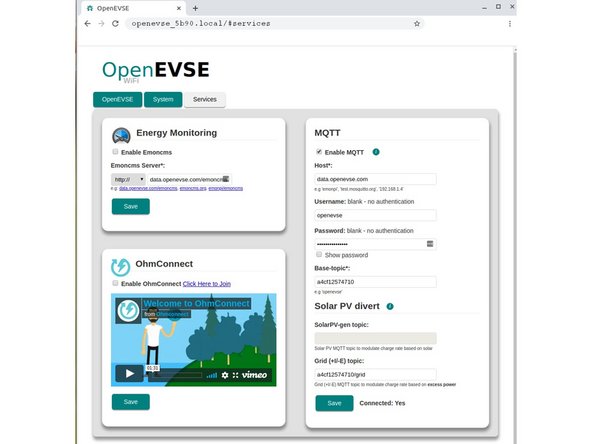
Task: Select the Services tab
Action: pyautogui.click(x=205, y=100)
